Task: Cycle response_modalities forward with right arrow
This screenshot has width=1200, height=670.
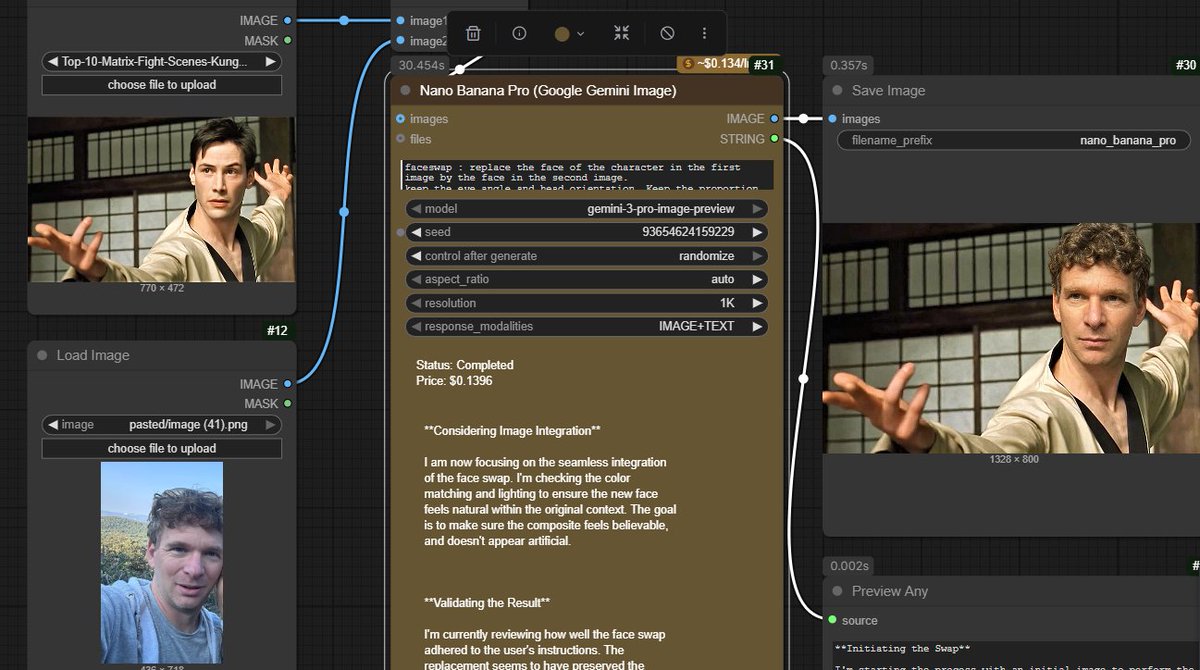Action: tap(758, 326)
